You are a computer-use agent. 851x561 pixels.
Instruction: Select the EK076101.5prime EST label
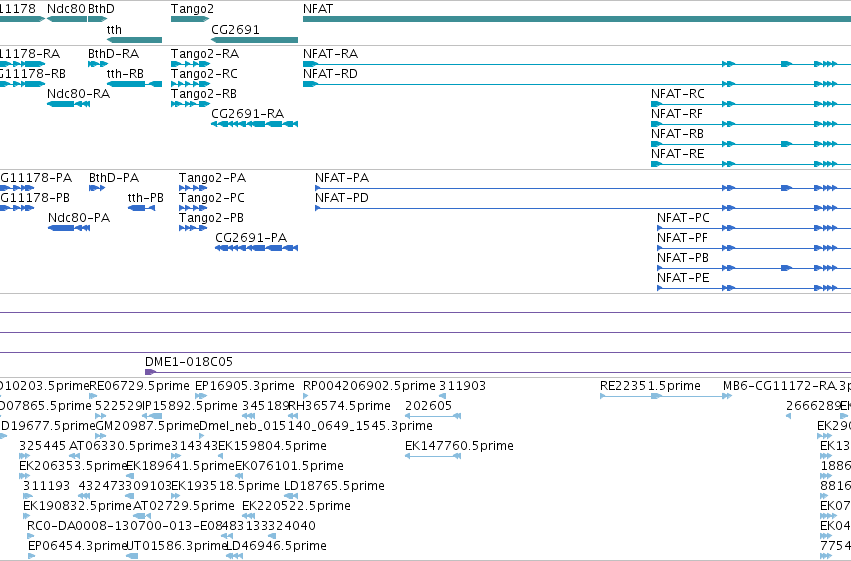pos(289,466)
